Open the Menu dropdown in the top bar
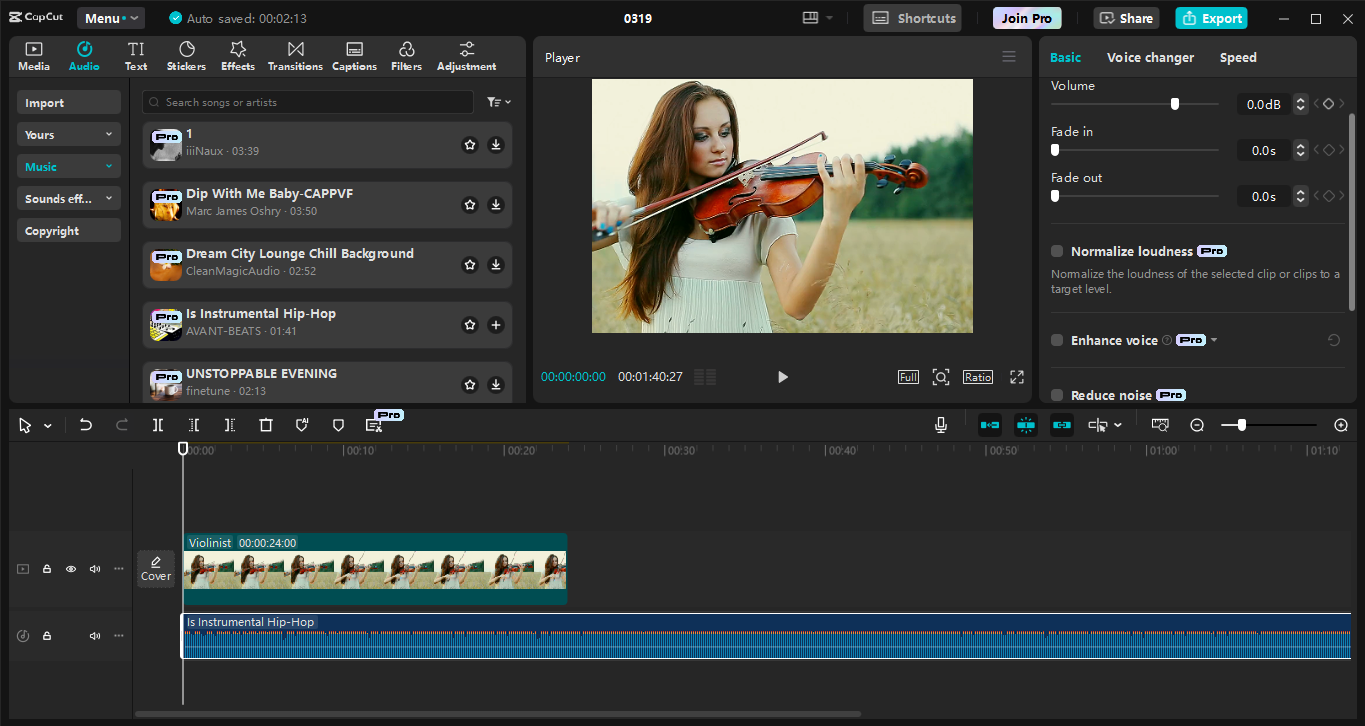1365x726 pixels. coord(110,17)
